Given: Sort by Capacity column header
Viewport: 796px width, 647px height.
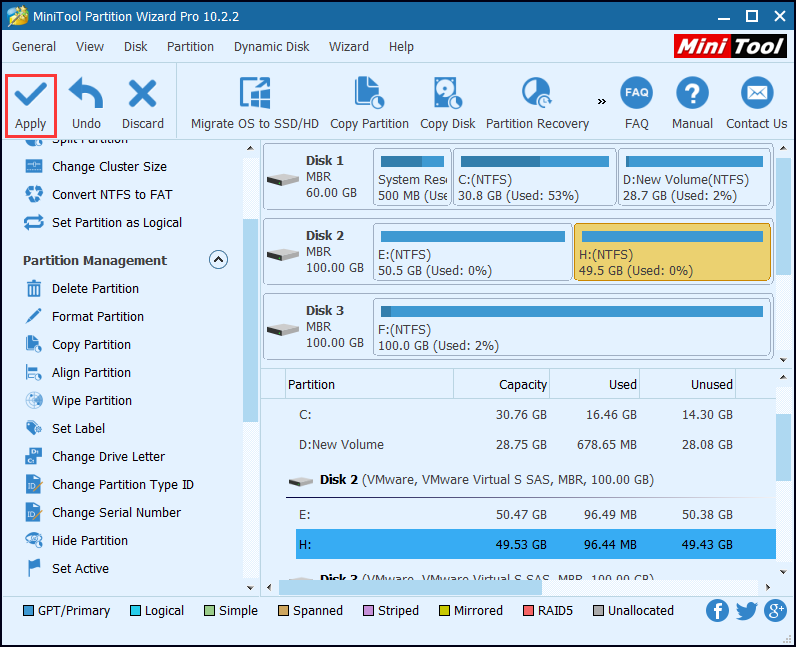Looking at the screenshot, I should (502, 384).
